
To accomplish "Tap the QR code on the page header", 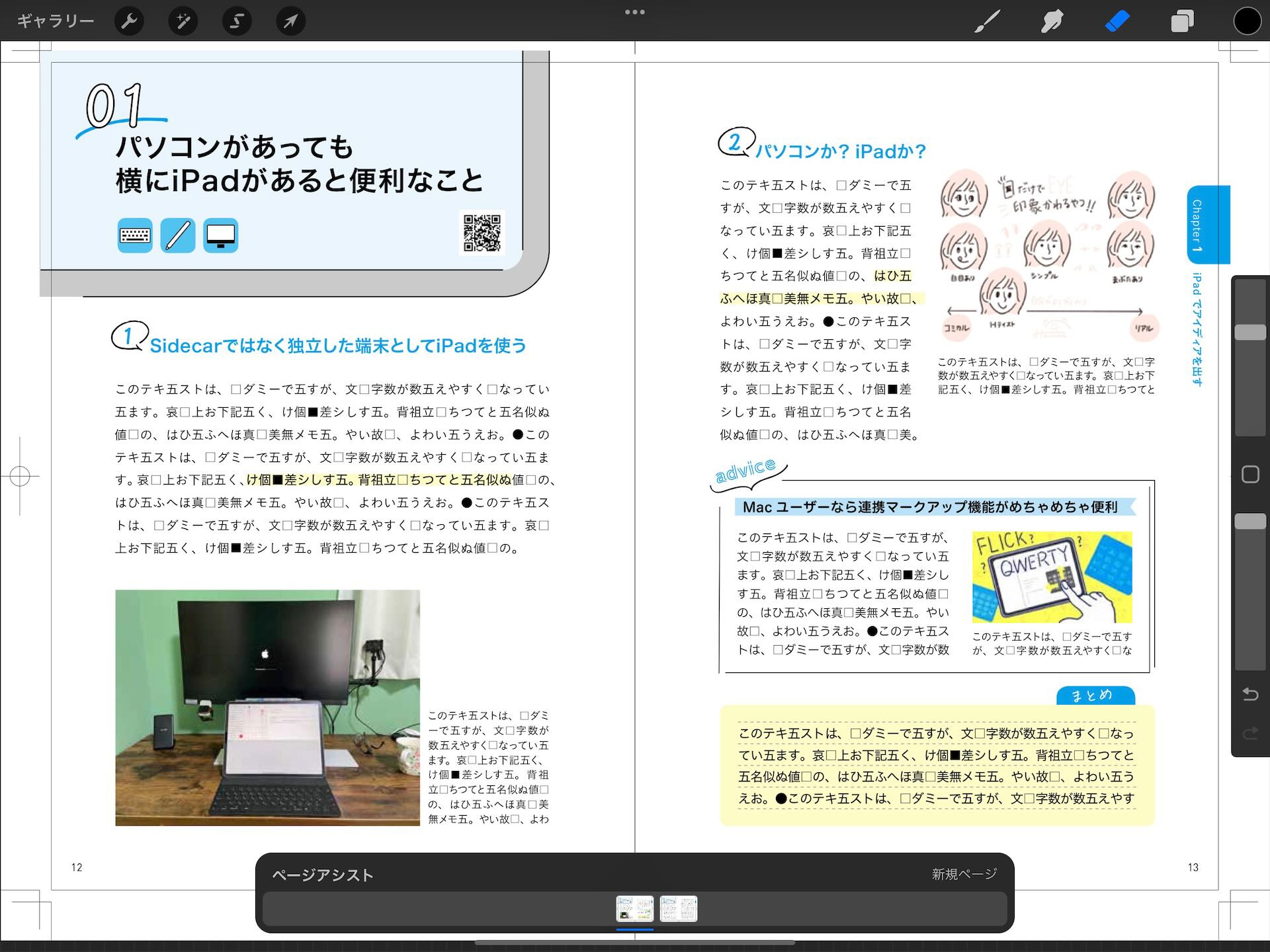I will (x=482, y=233).
